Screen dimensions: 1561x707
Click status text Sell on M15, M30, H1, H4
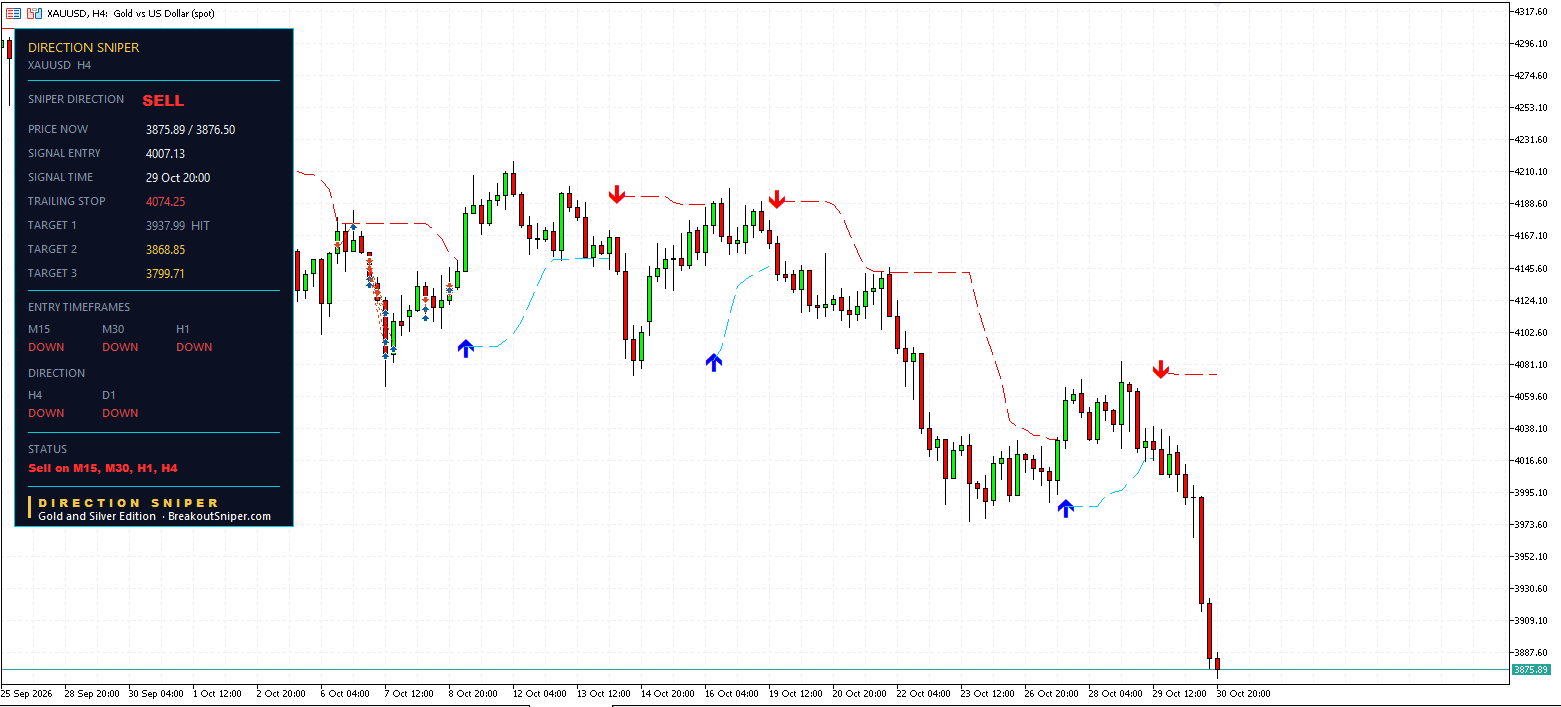[x=103, y=468]
